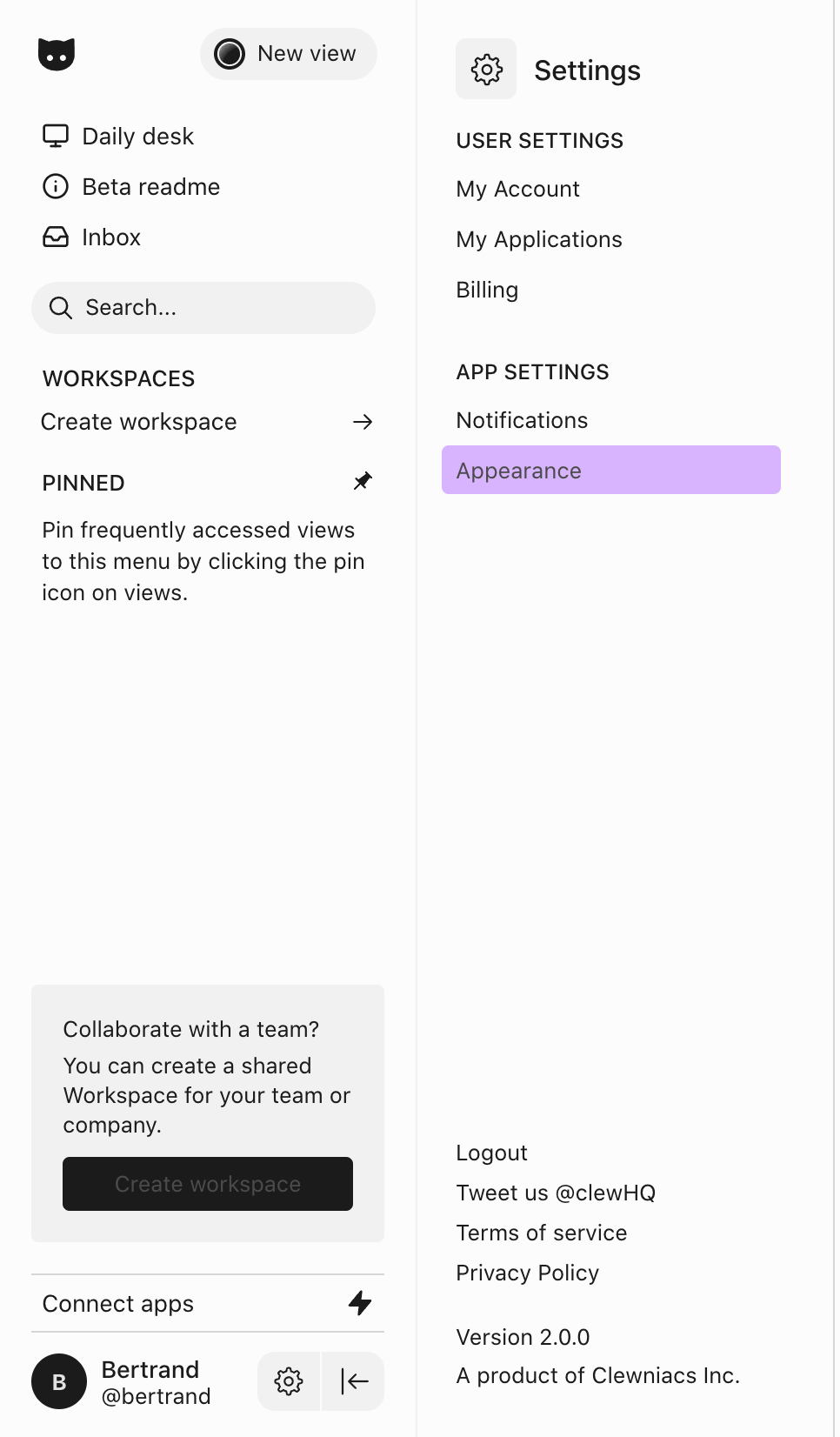The image size is (840, 1437).
Task: Open My Applications settings
Action: tap(539, 239)
